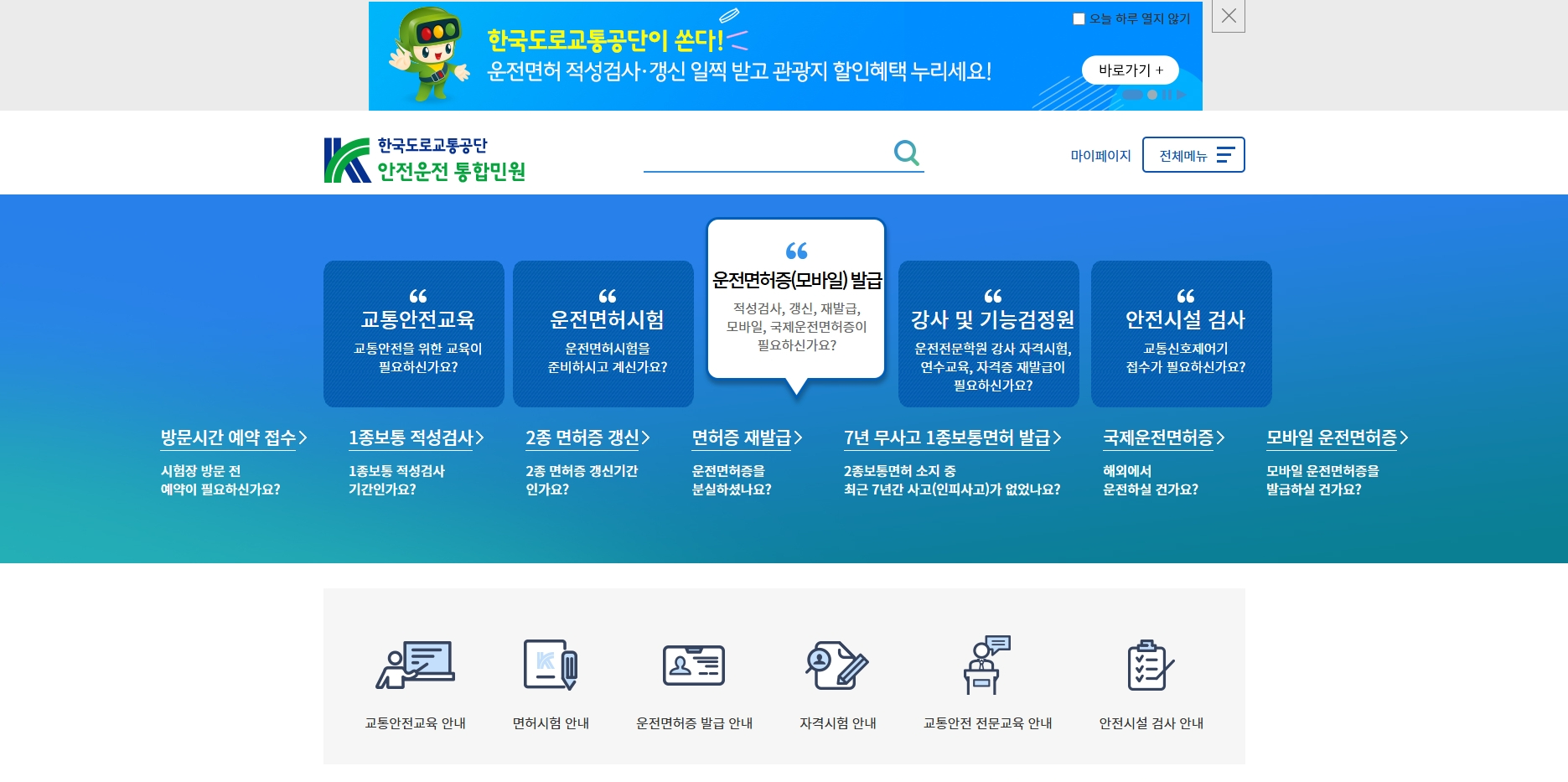Play the banner slideshow
Screen dimensions: 1568x782
click(1182, 95)
